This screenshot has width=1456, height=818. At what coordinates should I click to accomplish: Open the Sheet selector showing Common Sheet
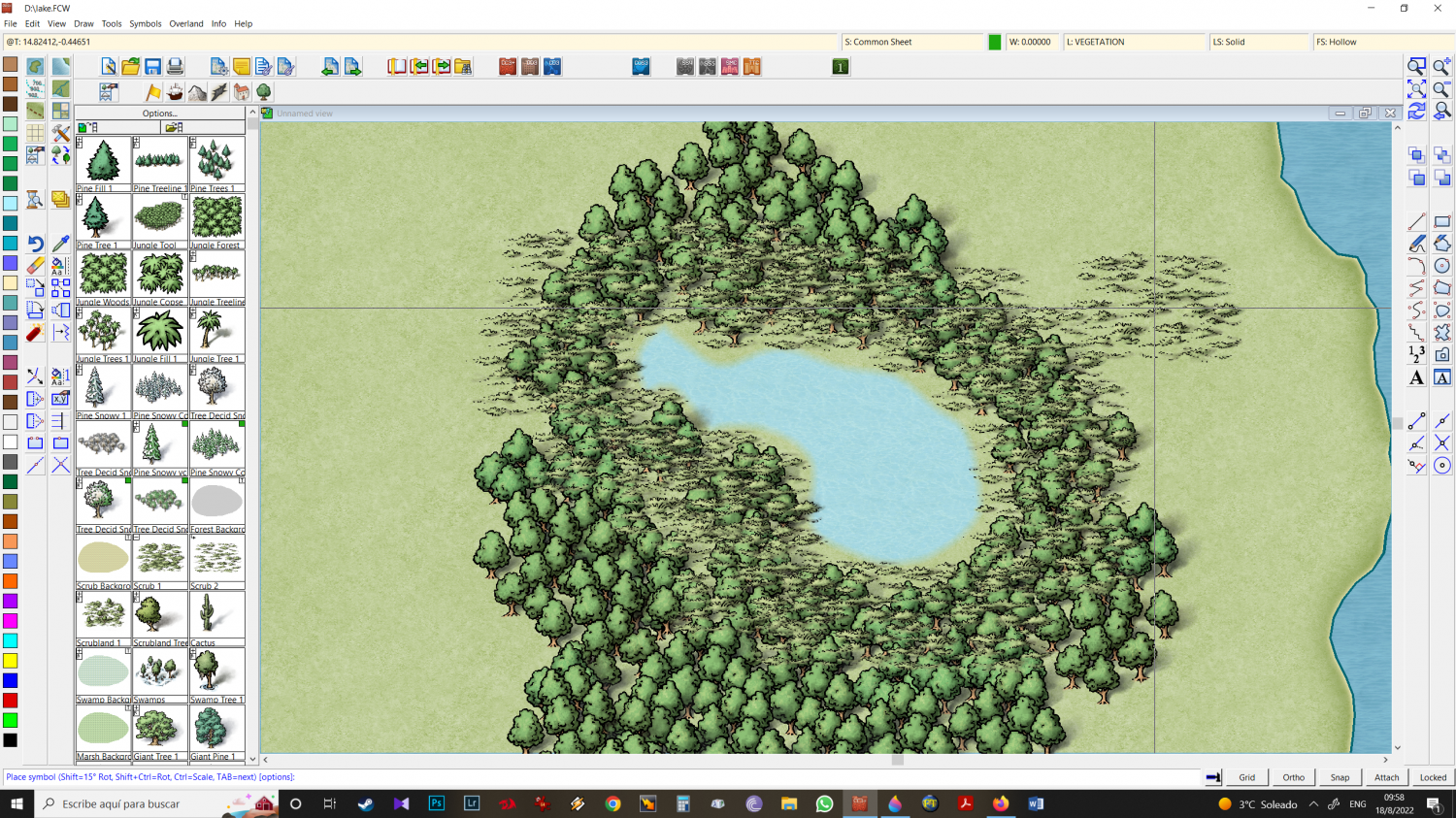(x=912, y=42)
